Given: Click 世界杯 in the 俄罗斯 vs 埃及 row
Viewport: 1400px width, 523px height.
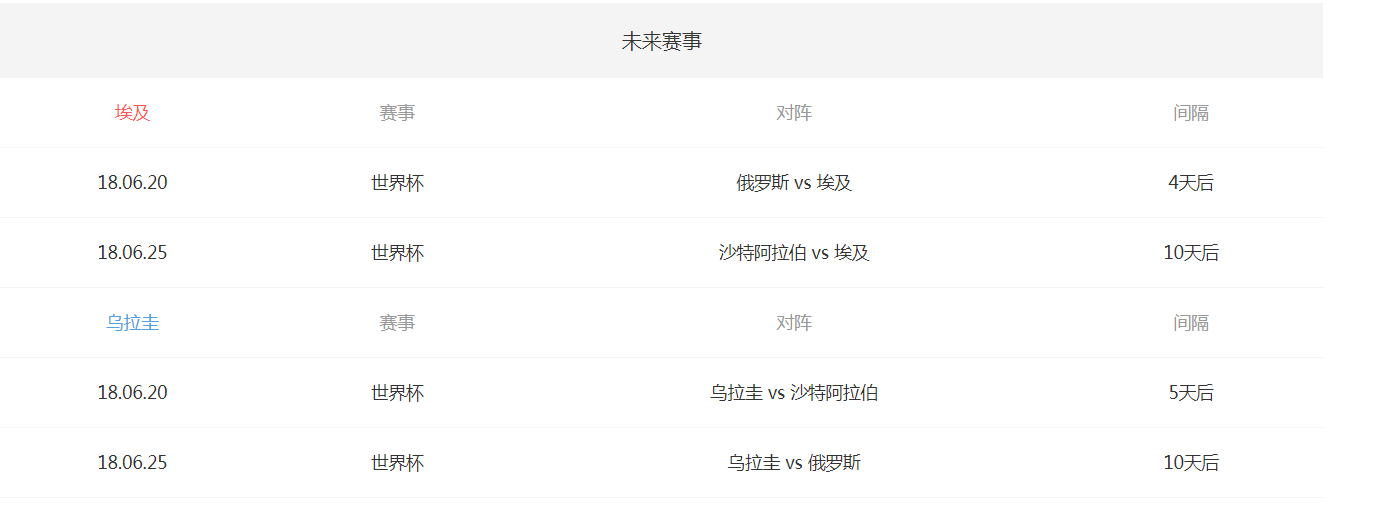Looking at the screenshot, I should coord(397,183).
